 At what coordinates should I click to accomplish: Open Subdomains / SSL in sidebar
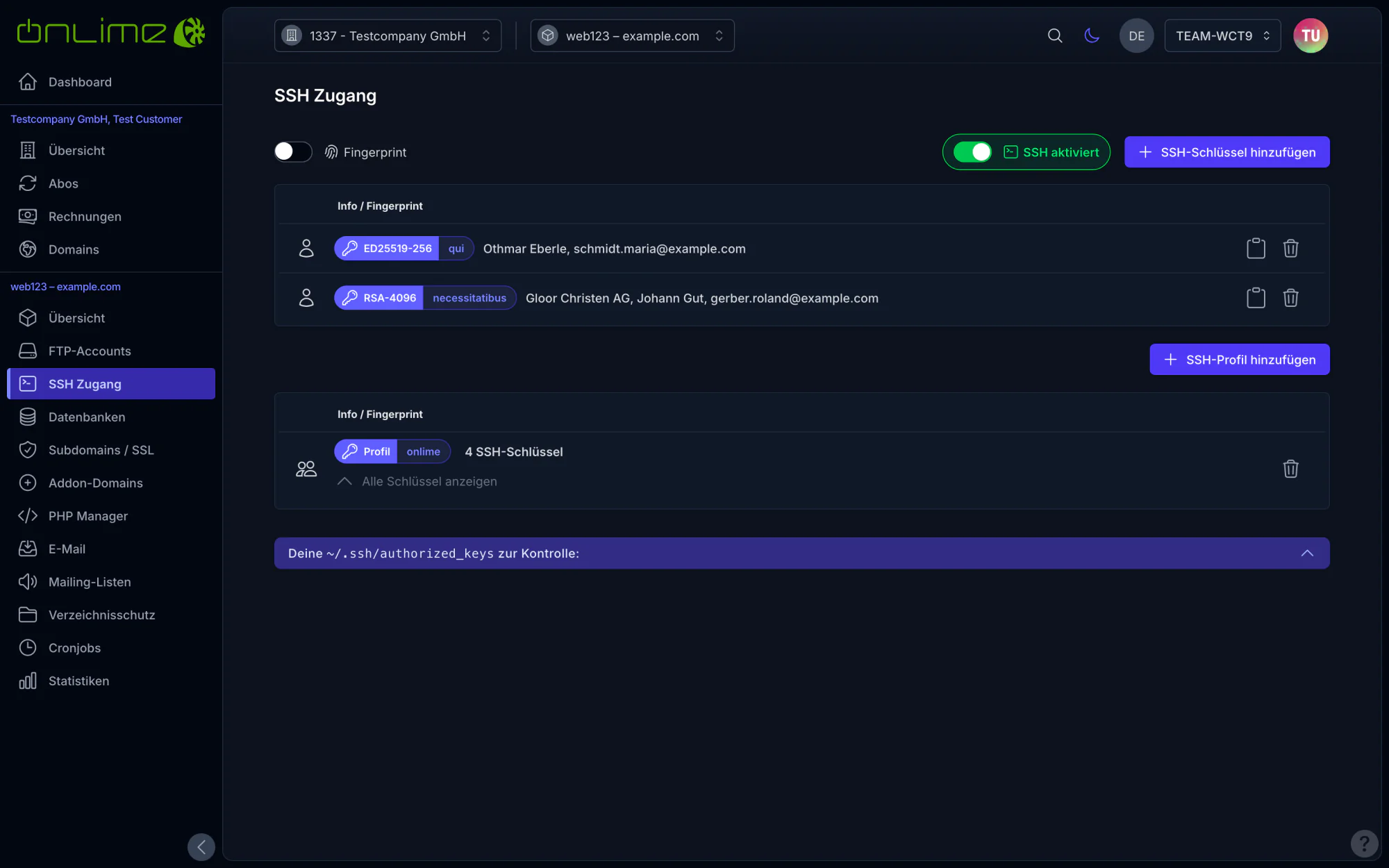[111, 449]
